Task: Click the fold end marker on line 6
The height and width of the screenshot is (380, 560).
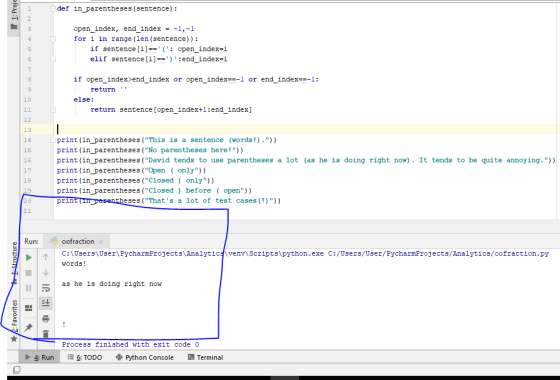Action: 53,59
